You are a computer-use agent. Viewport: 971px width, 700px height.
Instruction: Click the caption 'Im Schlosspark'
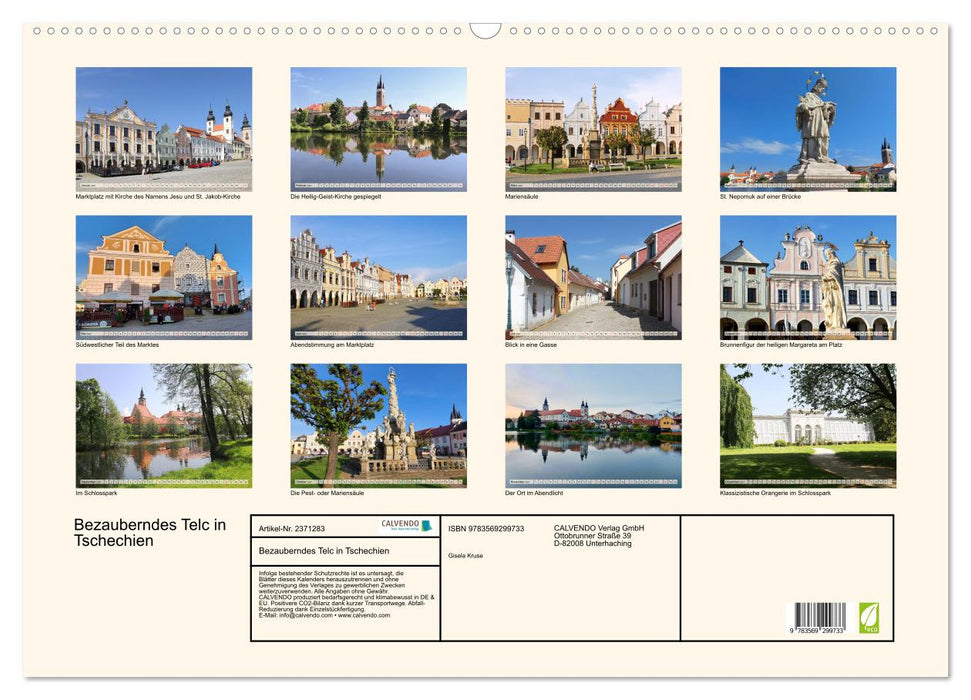point(96,493)
